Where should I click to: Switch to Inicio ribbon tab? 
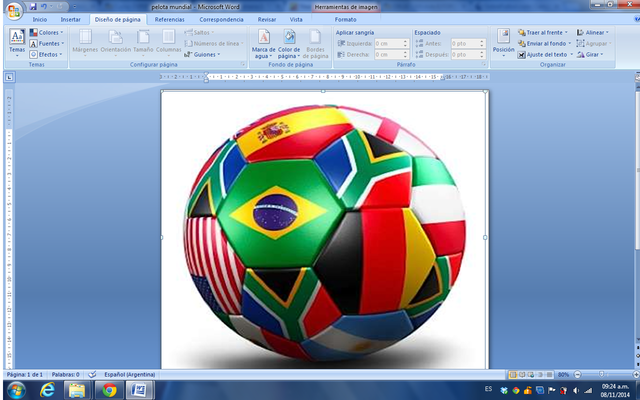pyautogui.click(x=40, y=19)
